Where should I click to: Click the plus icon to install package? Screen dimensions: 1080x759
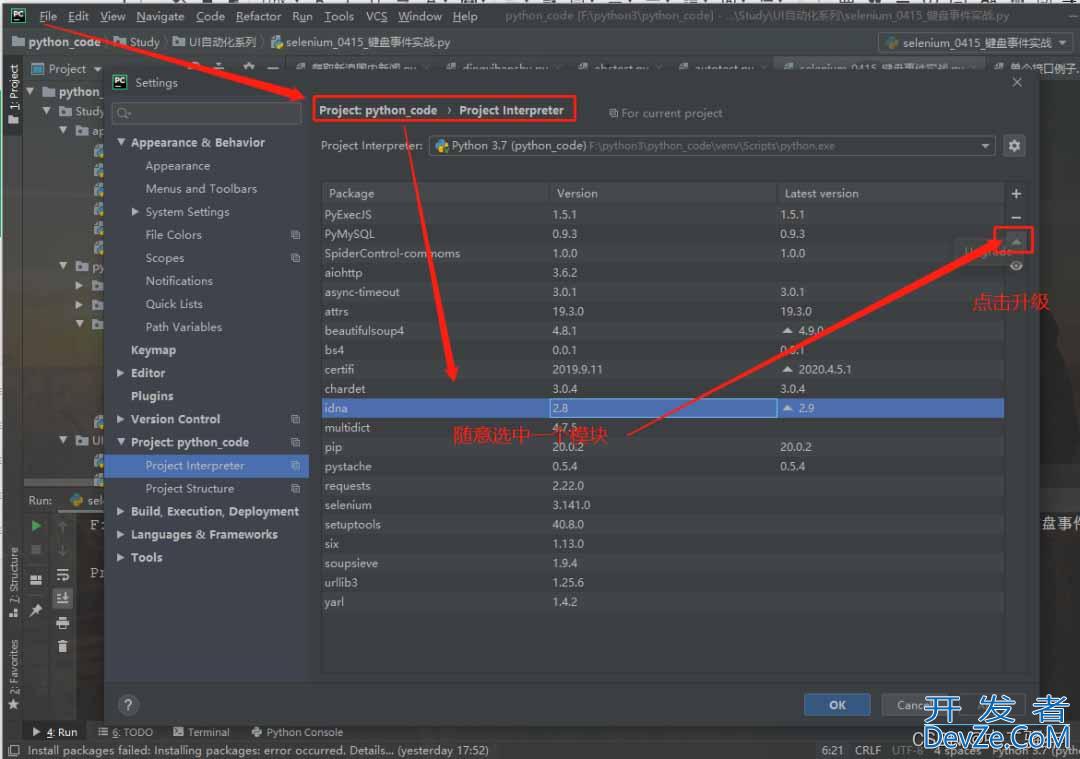coord(1016,194)
